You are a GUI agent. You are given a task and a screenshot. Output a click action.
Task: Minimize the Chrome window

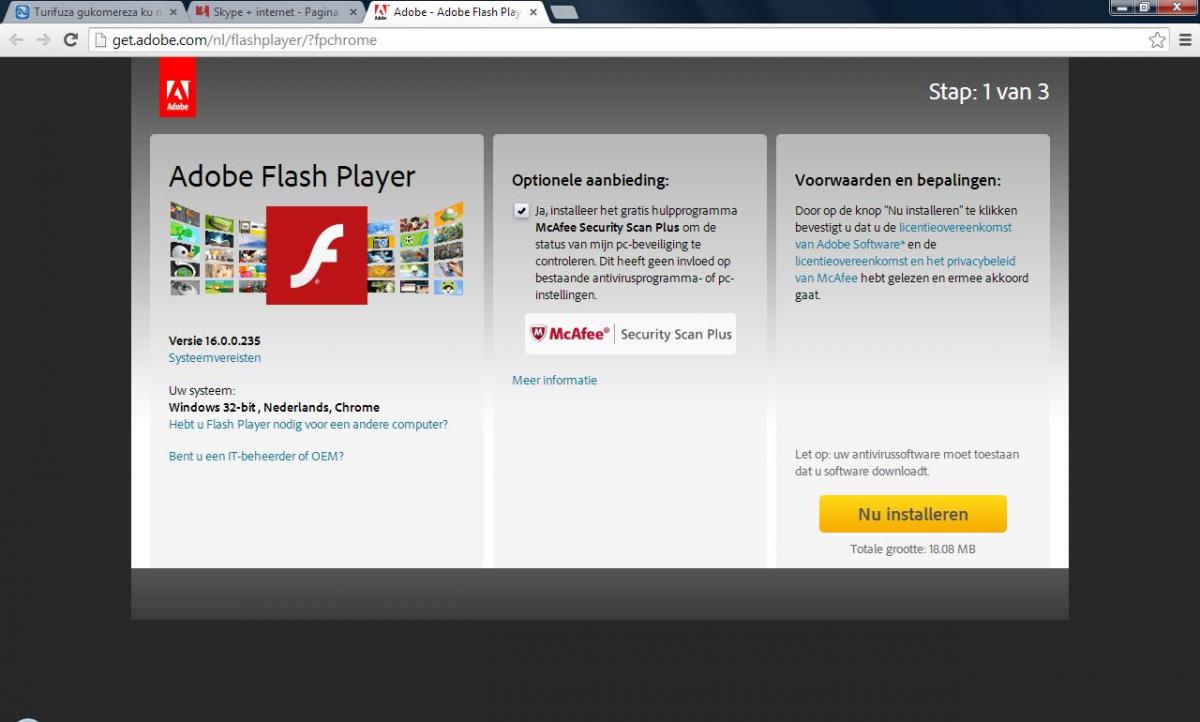(x=1122, y=7)
